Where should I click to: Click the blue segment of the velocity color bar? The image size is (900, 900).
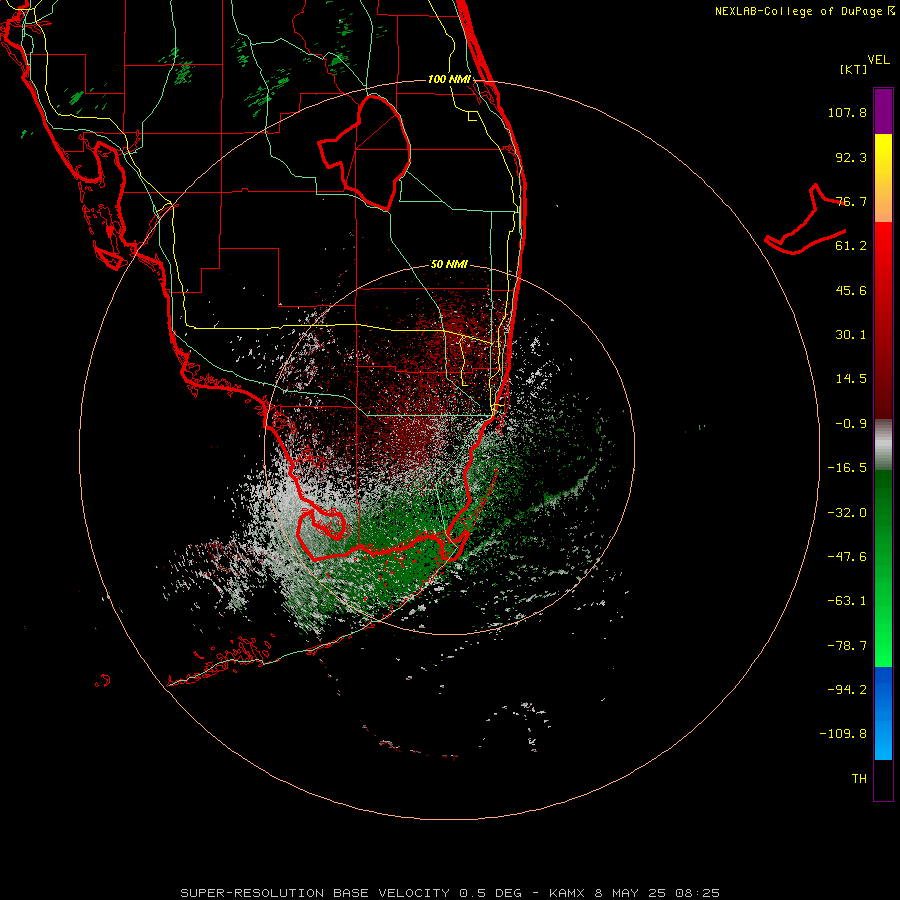click(x=883, y=713)
